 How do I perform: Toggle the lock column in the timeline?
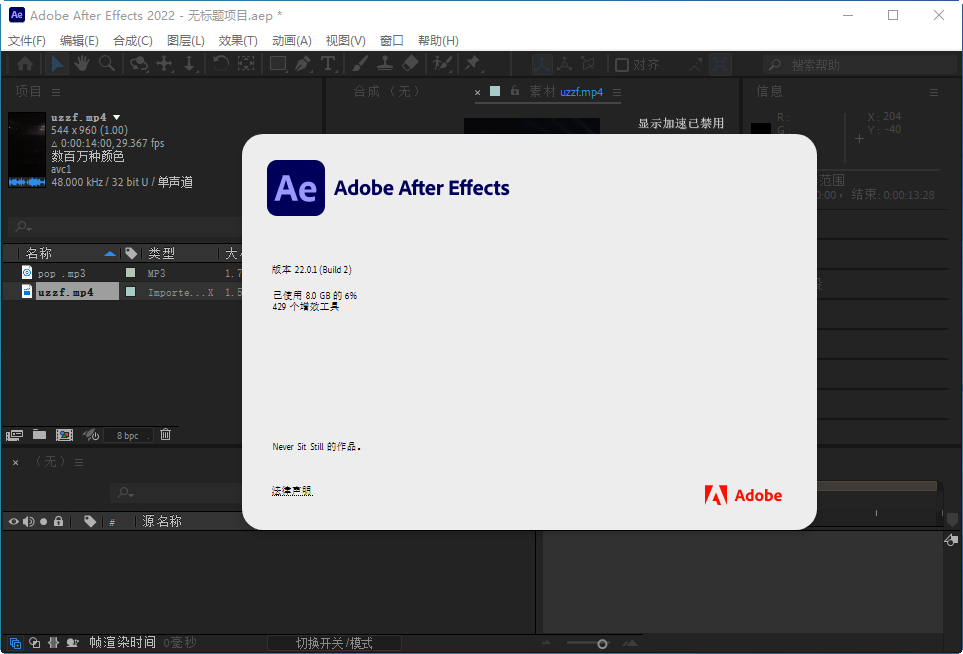coord(59,521)
